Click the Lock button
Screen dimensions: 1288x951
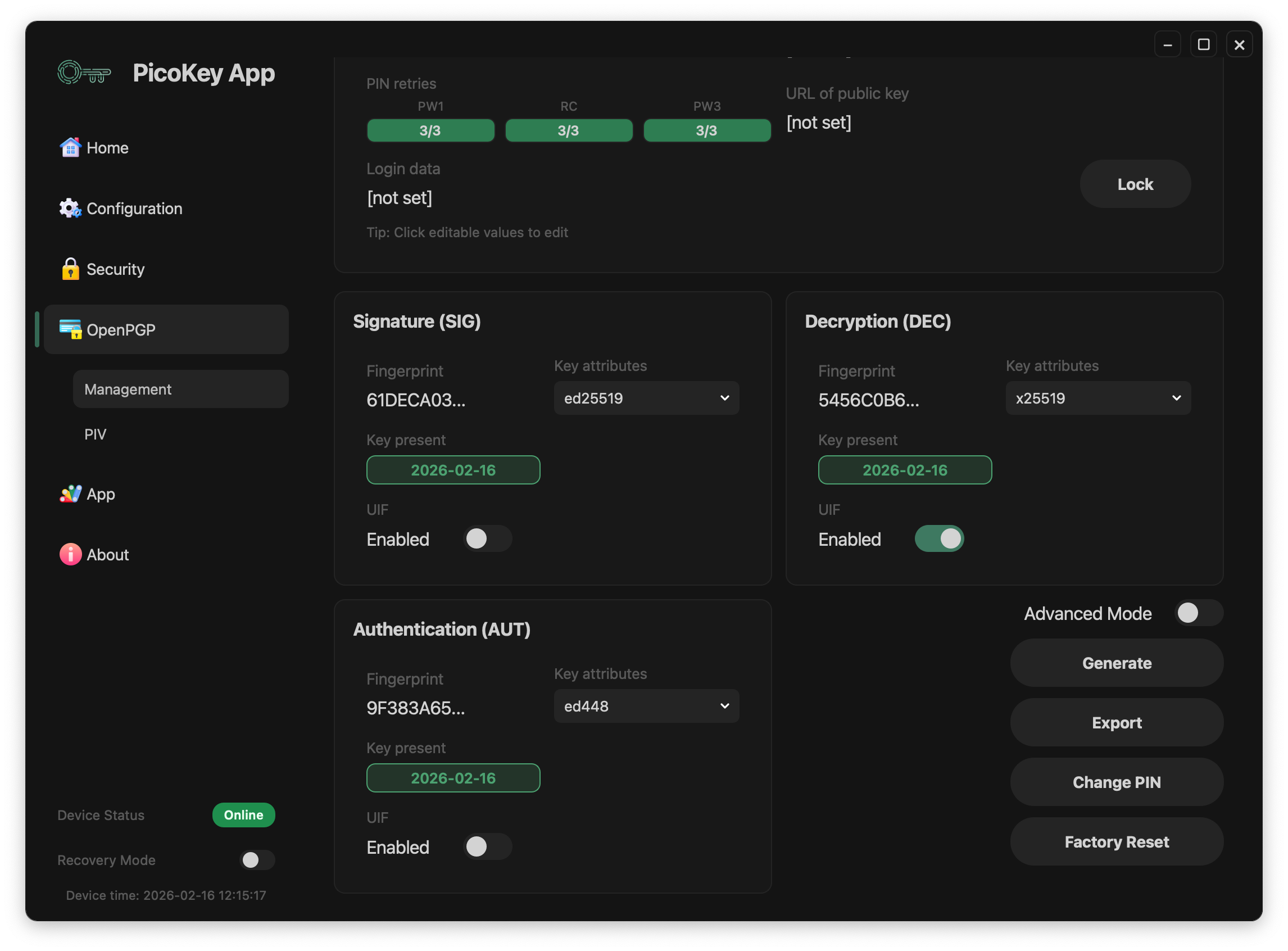[x=1135, y=184]
